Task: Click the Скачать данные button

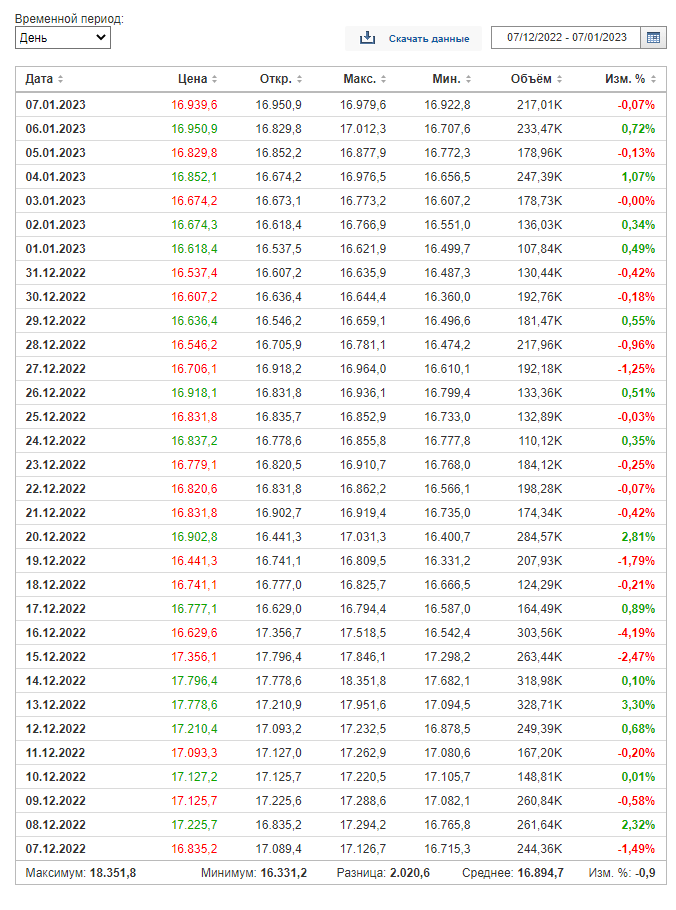Action: pyautogui.click(x=428, y=39)
